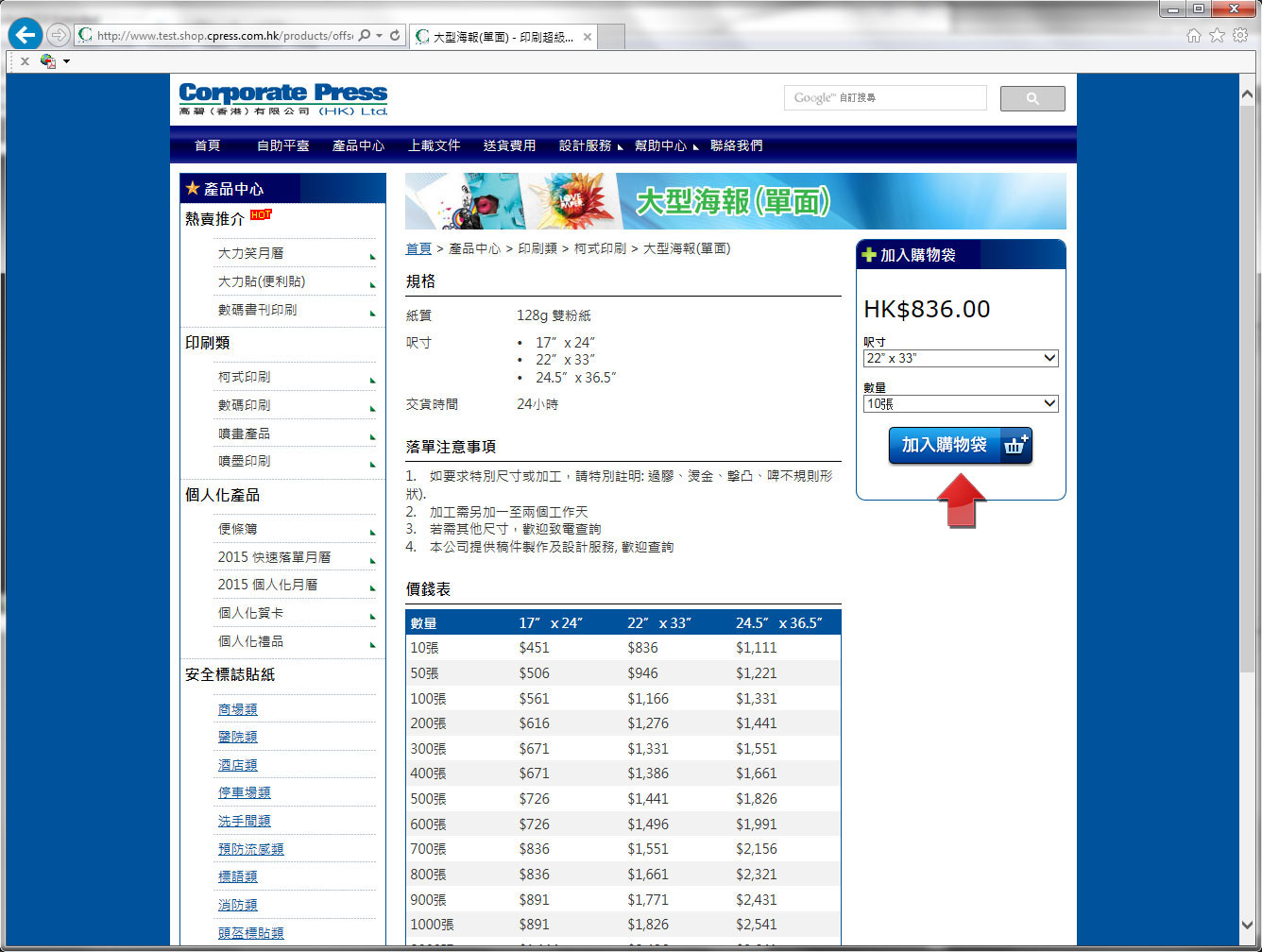Click the 停車場類 sidebar link
The image size is (1262, 952).
click(x=244, y=792)
